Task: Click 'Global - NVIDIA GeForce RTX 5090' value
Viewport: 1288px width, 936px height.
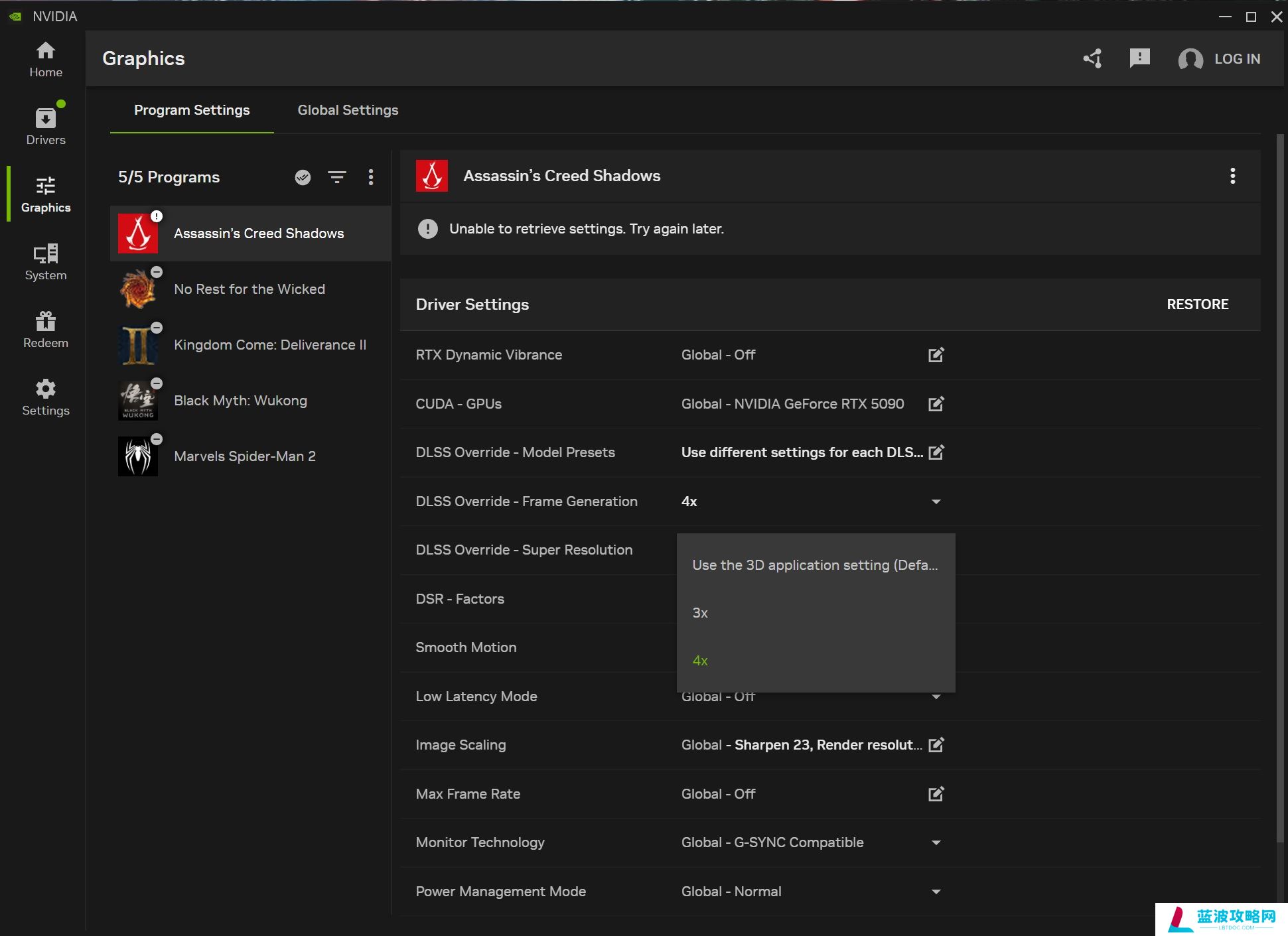Action: pos(792,404)
